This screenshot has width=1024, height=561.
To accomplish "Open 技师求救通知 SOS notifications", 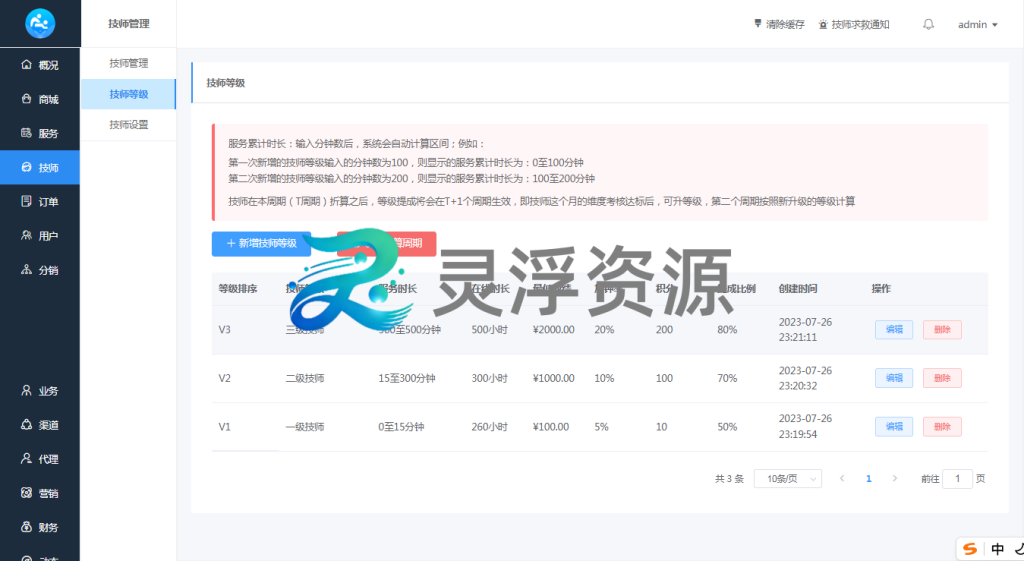I will point(854,24).
